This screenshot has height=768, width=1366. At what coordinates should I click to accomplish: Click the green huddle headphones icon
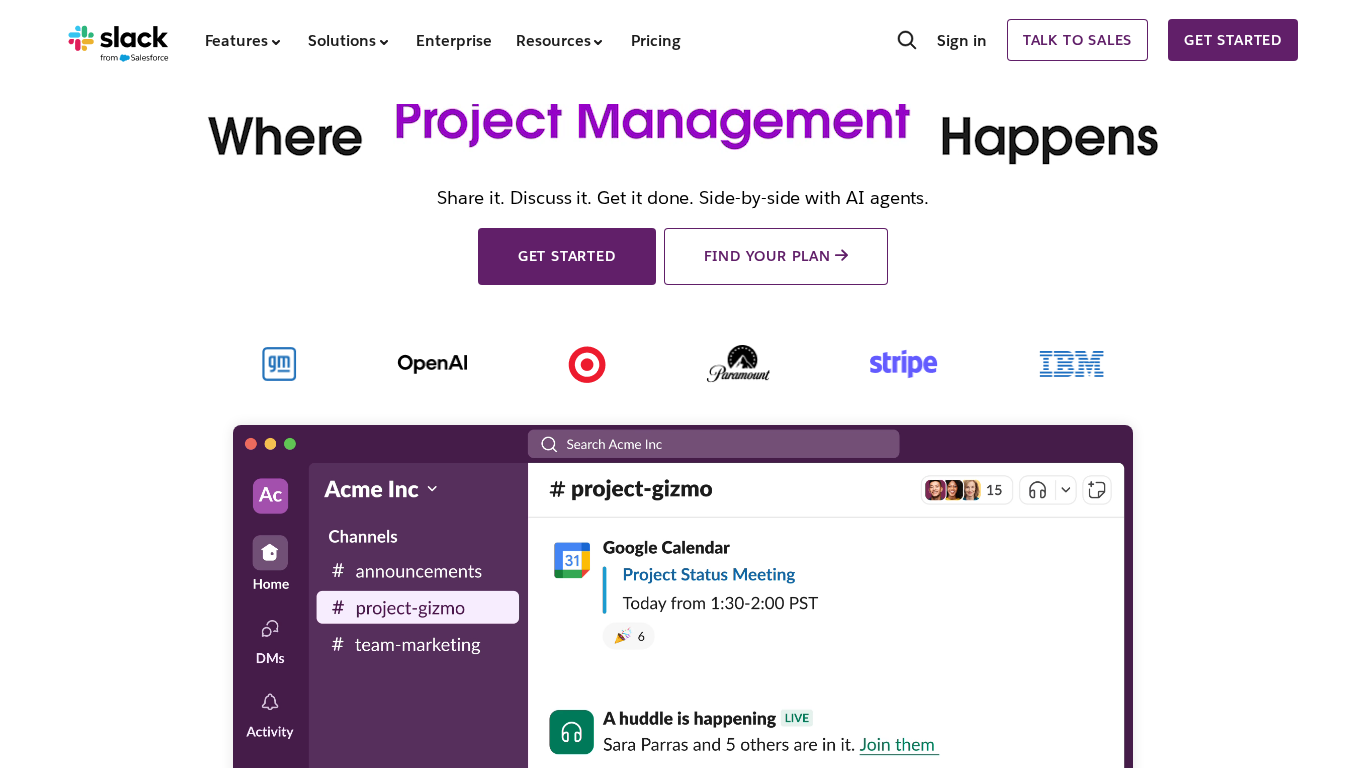(x=572, y=732)
